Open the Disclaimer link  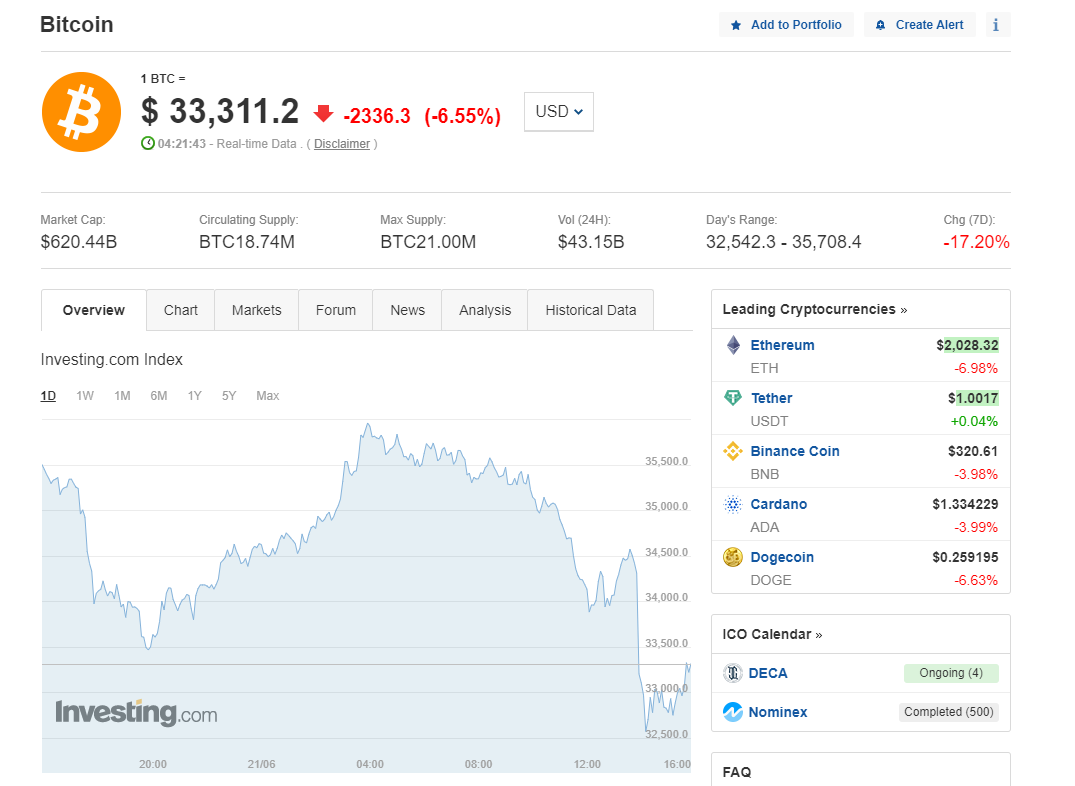(341, 144)
